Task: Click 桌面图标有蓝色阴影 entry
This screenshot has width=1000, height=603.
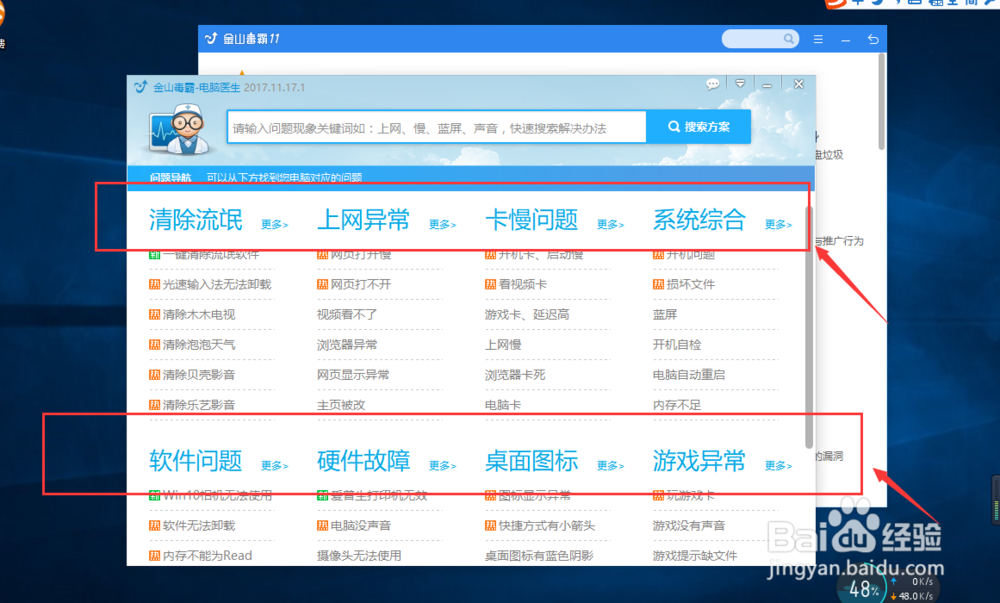Action: click(x=539, y=555)
